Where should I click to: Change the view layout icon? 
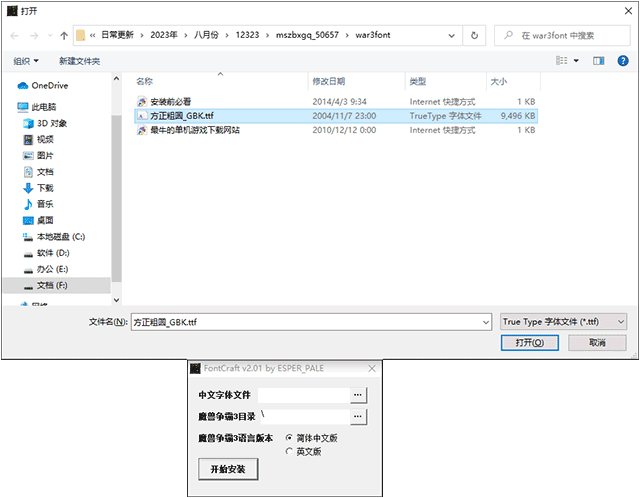click(x=562, y=61)
